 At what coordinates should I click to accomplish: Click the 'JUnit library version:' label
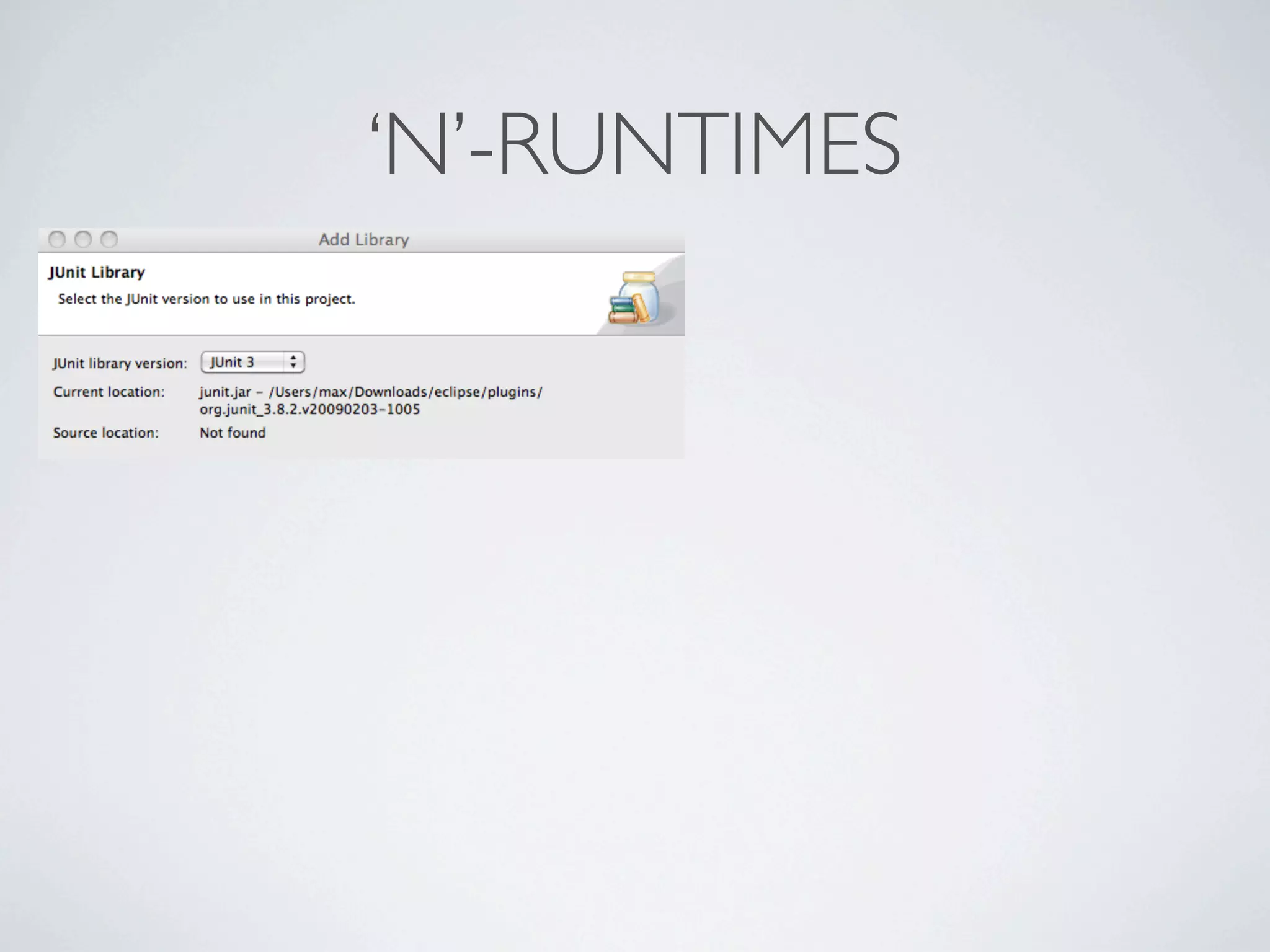[120, 364]
